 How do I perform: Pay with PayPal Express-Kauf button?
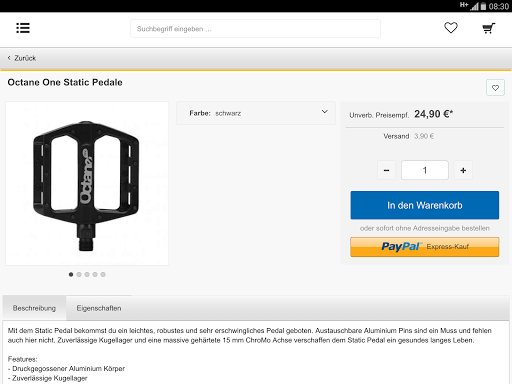425,247
